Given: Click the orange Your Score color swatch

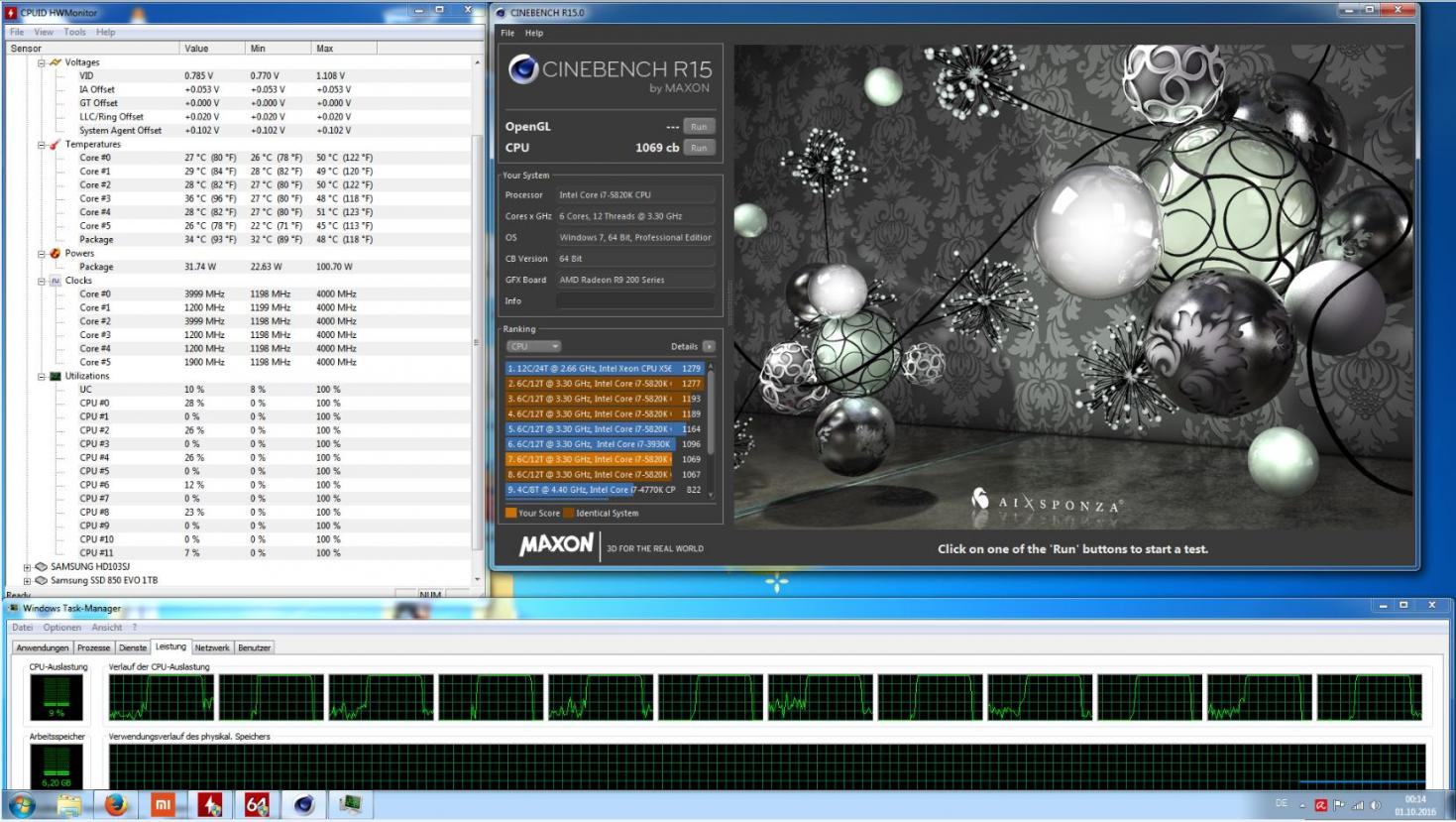Looking at the screenshot, I should [511, 514].
